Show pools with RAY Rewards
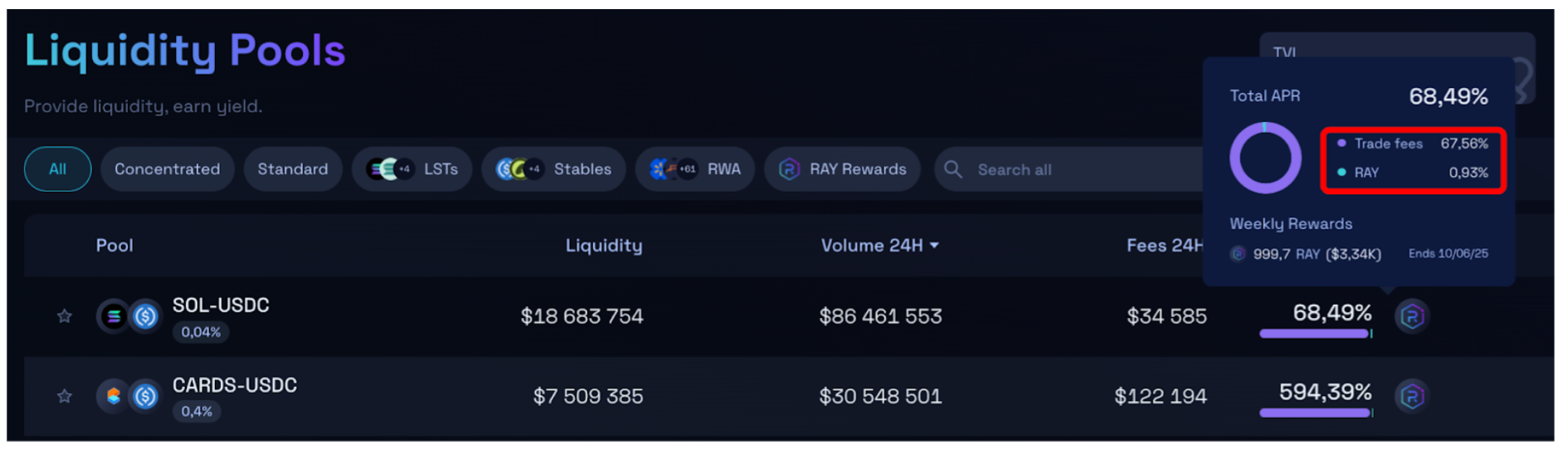Screen dimensions: 1568x450 pyautogui.click(x=842, y=169)
